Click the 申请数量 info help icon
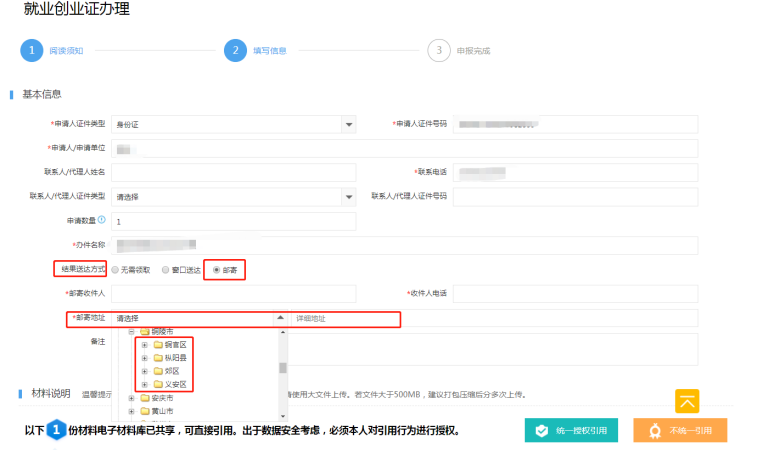The width and height of the screenshot is (758, 451). click(x=102, y=219)
